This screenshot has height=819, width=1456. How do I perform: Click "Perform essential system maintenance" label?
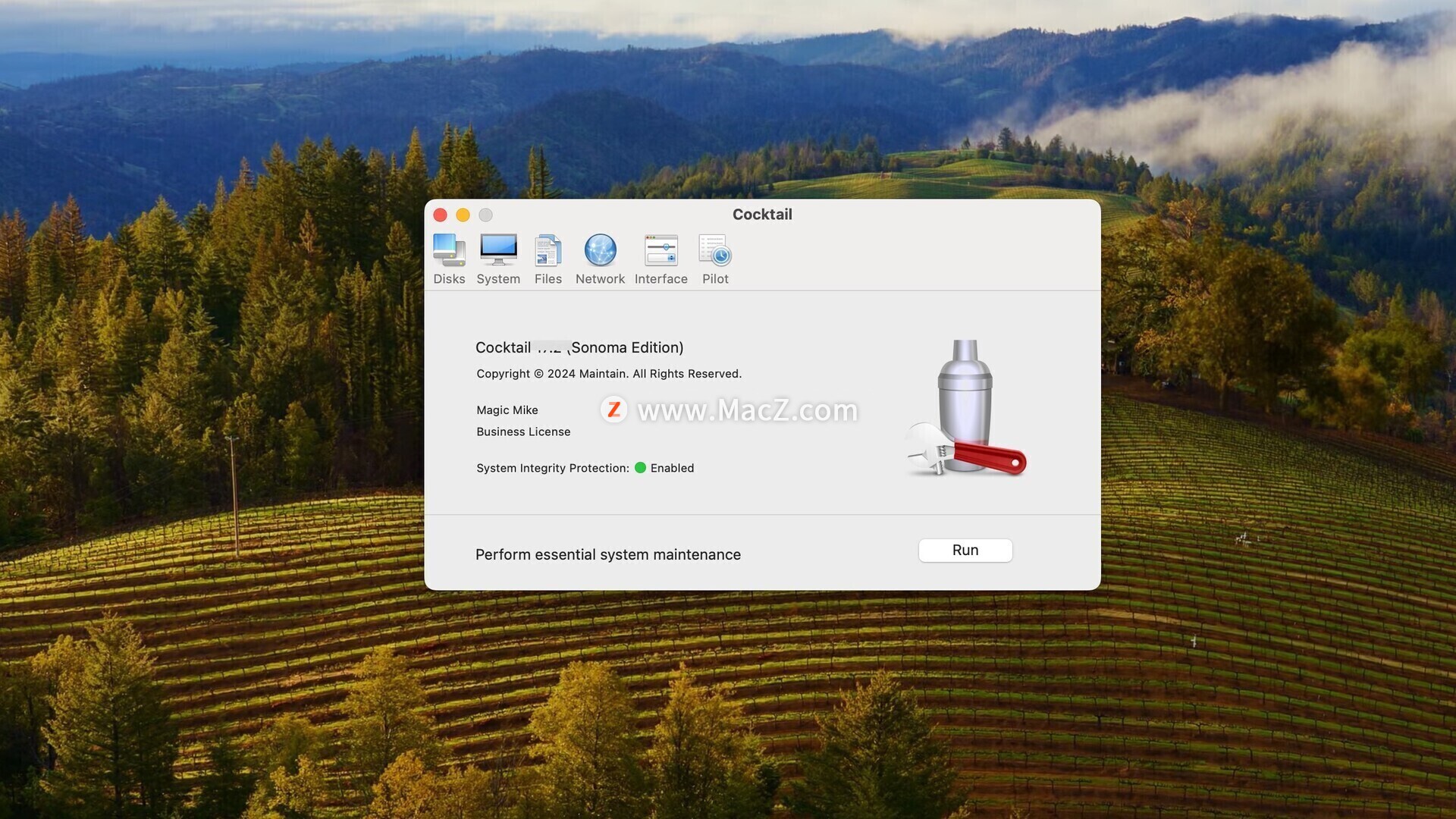pos(608,555)
